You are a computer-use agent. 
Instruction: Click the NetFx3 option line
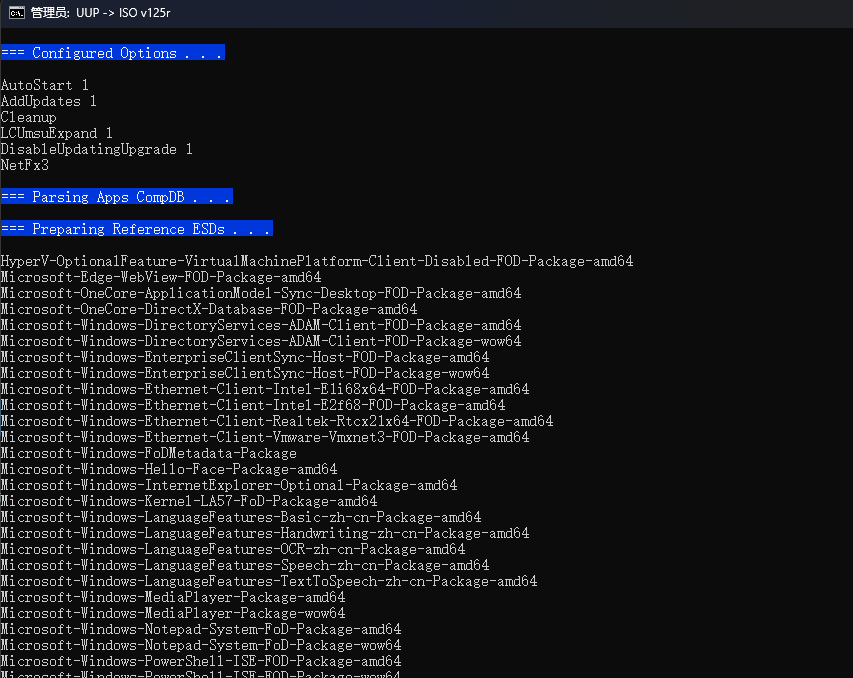(24, 165)
